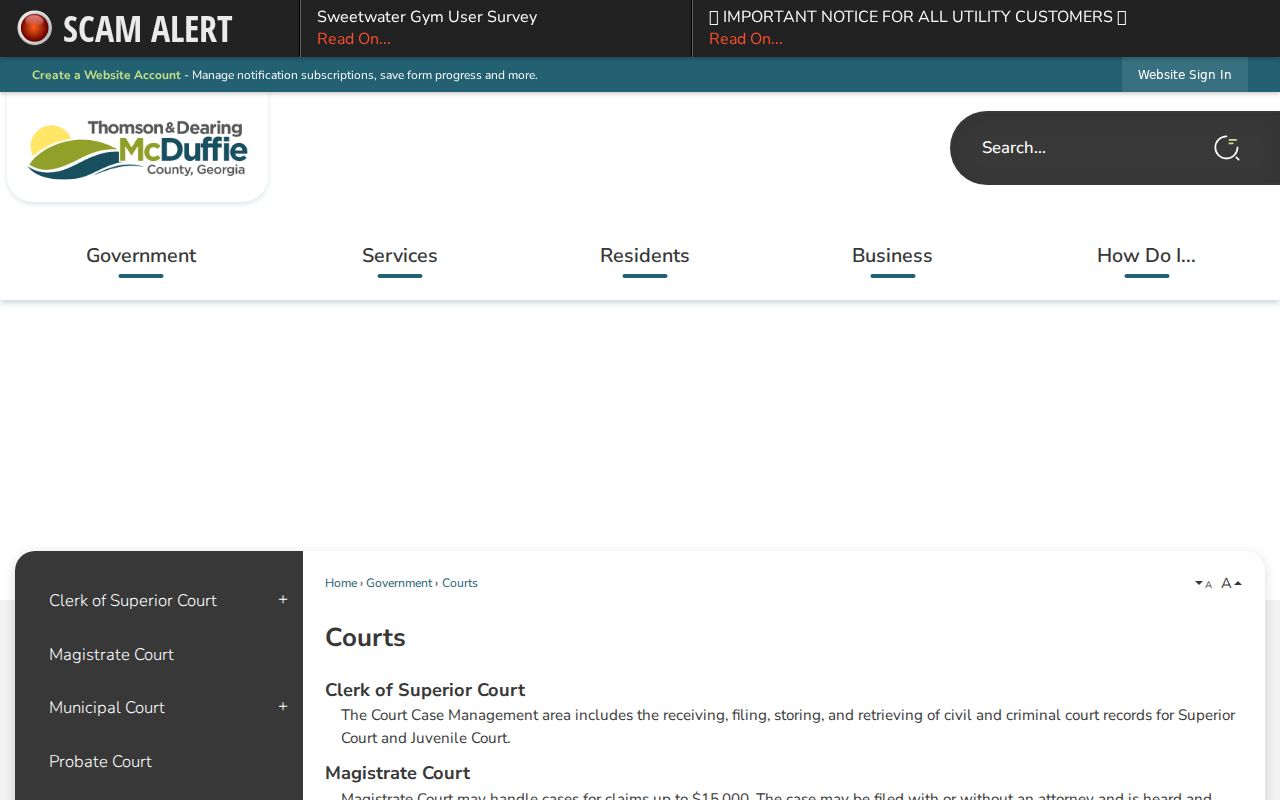Click the Courts page title
This screenshot has height=800, width=1280.
(365, 638)
